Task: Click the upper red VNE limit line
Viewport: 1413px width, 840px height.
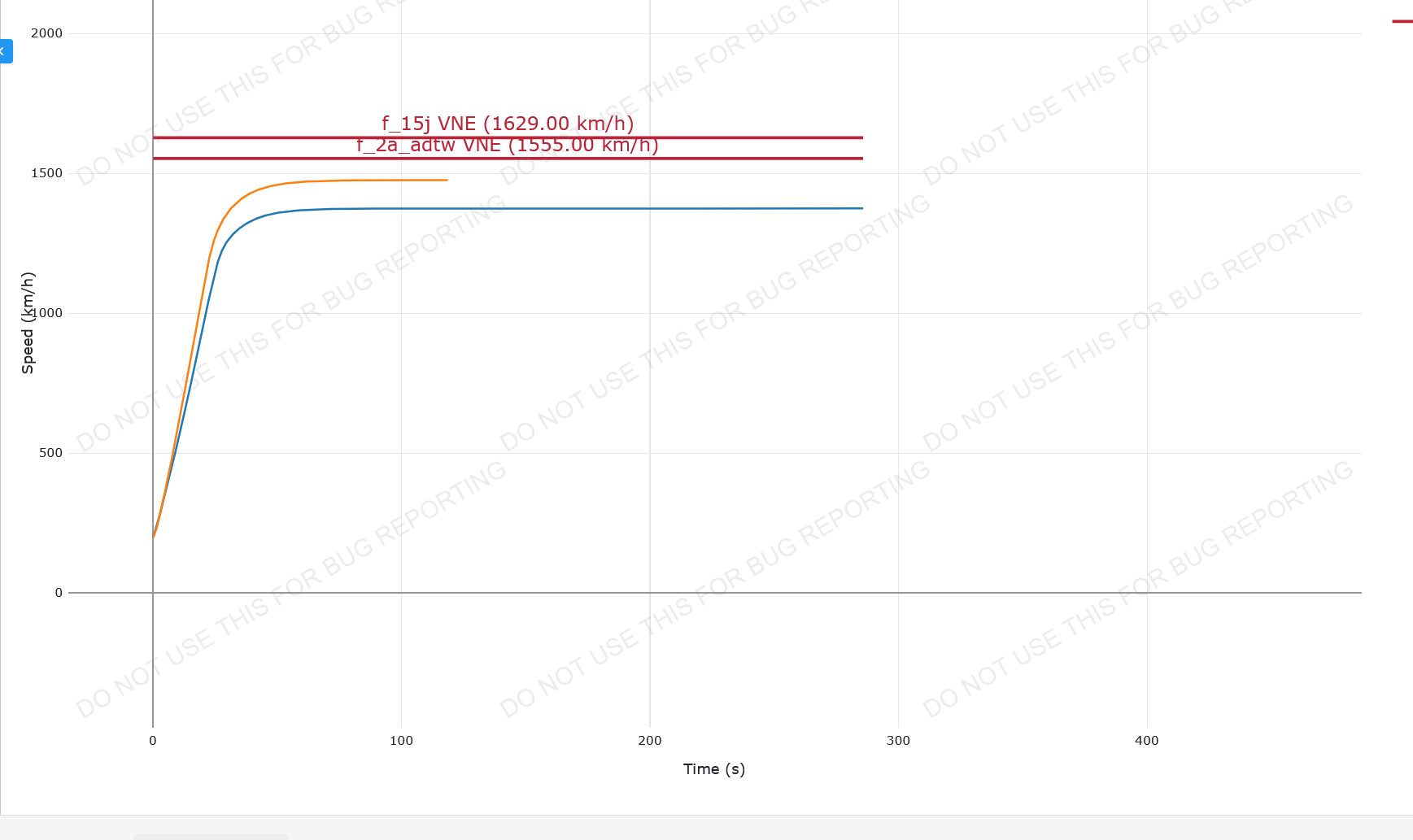Action: pos(732,137)
